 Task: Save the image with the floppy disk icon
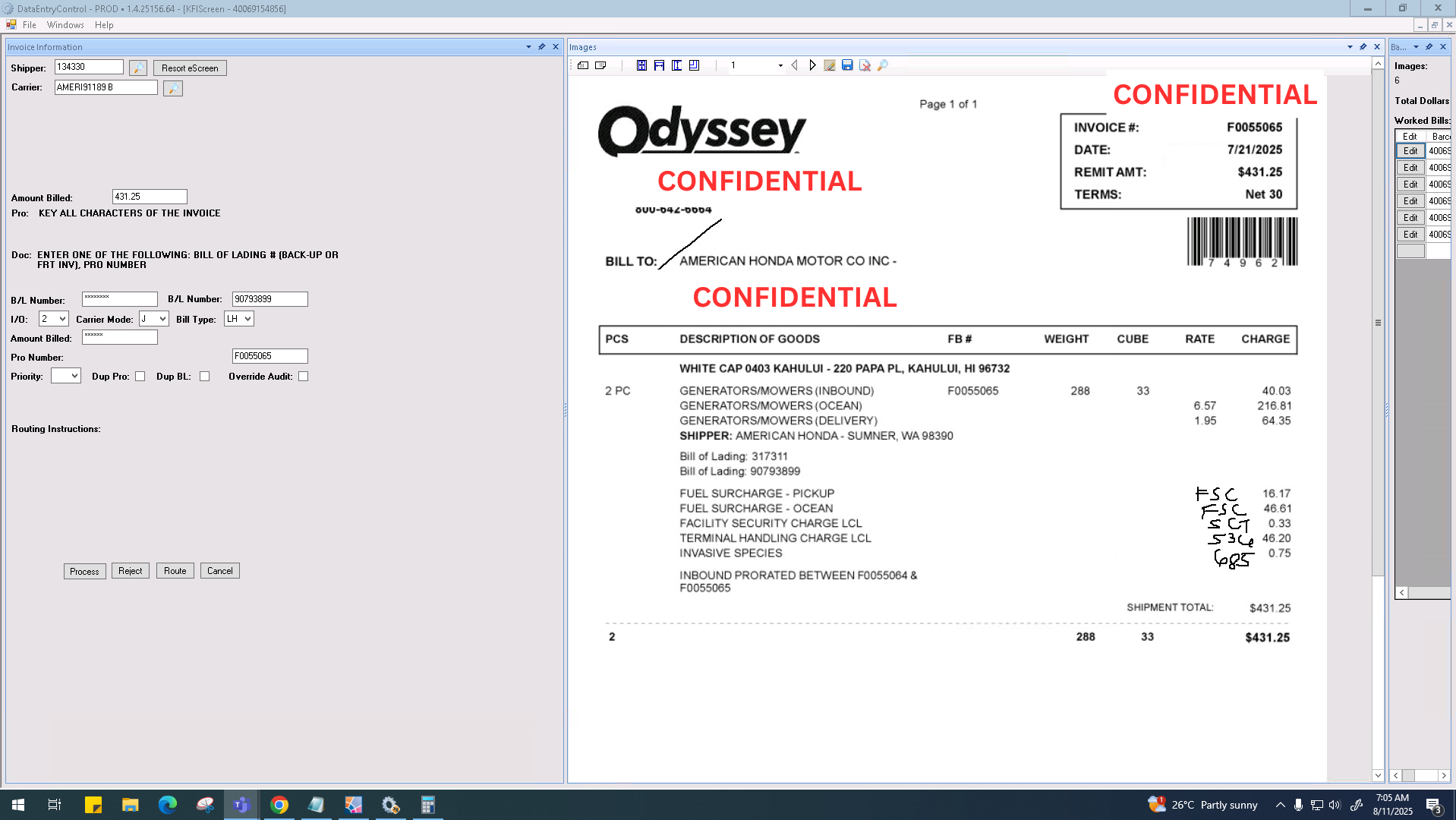point(847,65)
